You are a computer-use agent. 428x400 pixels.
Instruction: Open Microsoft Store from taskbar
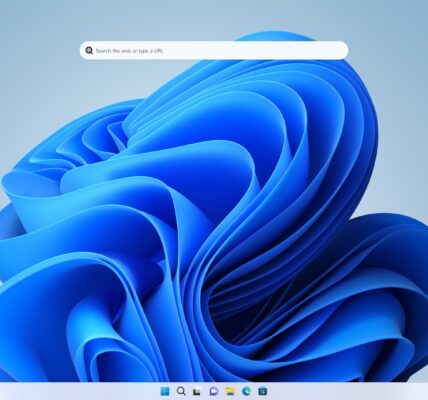click(263, 391)
